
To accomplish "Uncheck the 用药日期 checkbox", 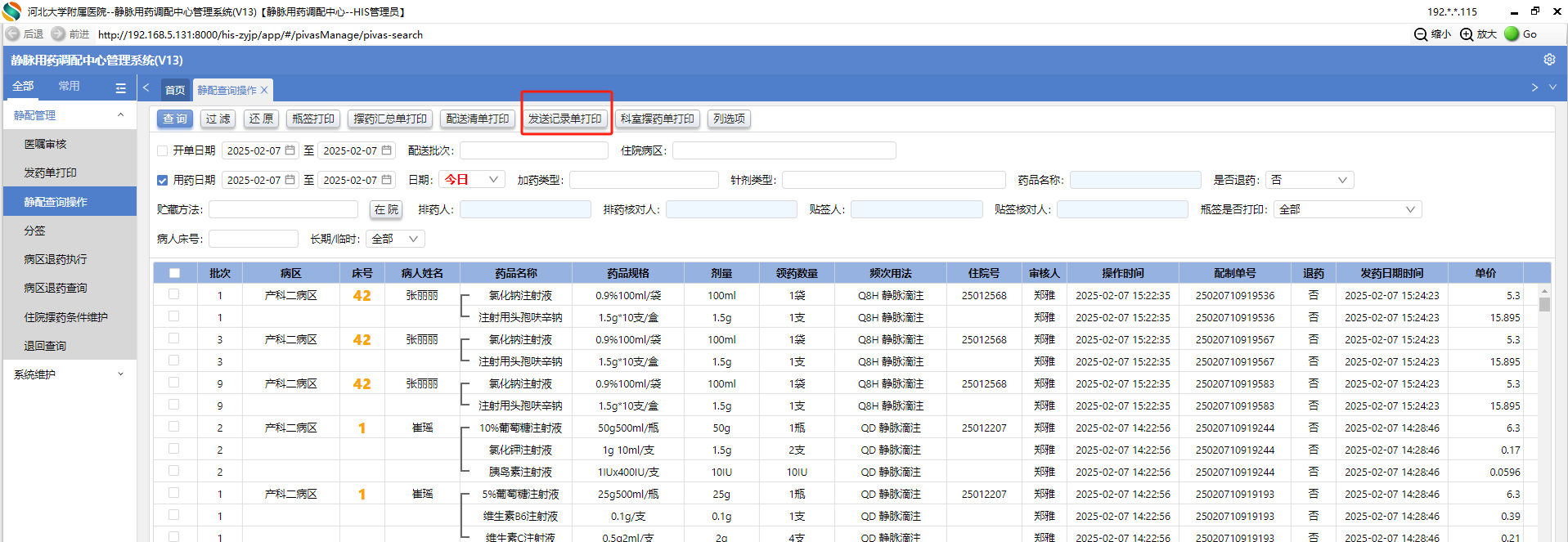I will click(x=162, y=180).
